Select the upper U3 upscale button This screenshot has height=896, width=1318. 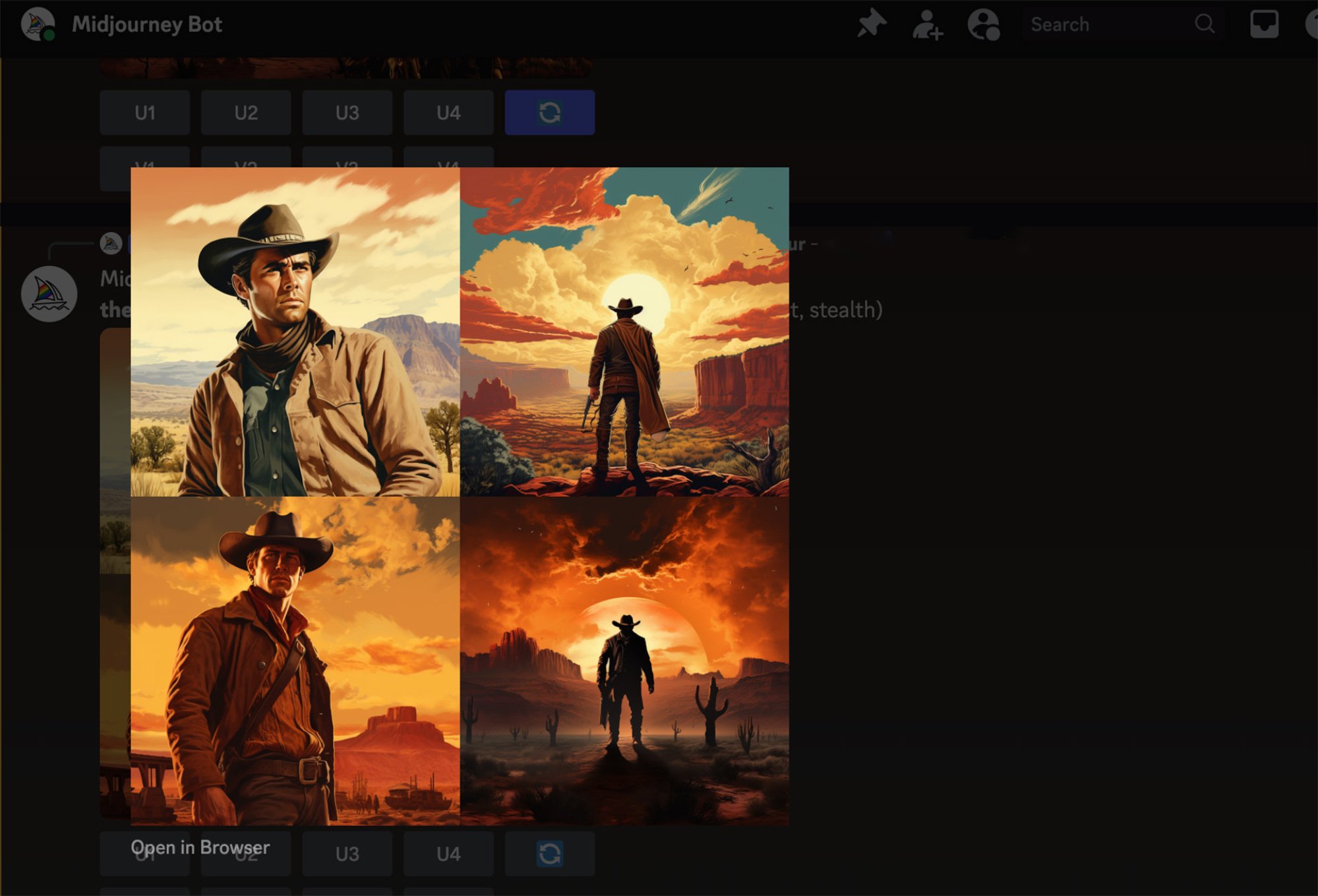[x=347, y=113]
